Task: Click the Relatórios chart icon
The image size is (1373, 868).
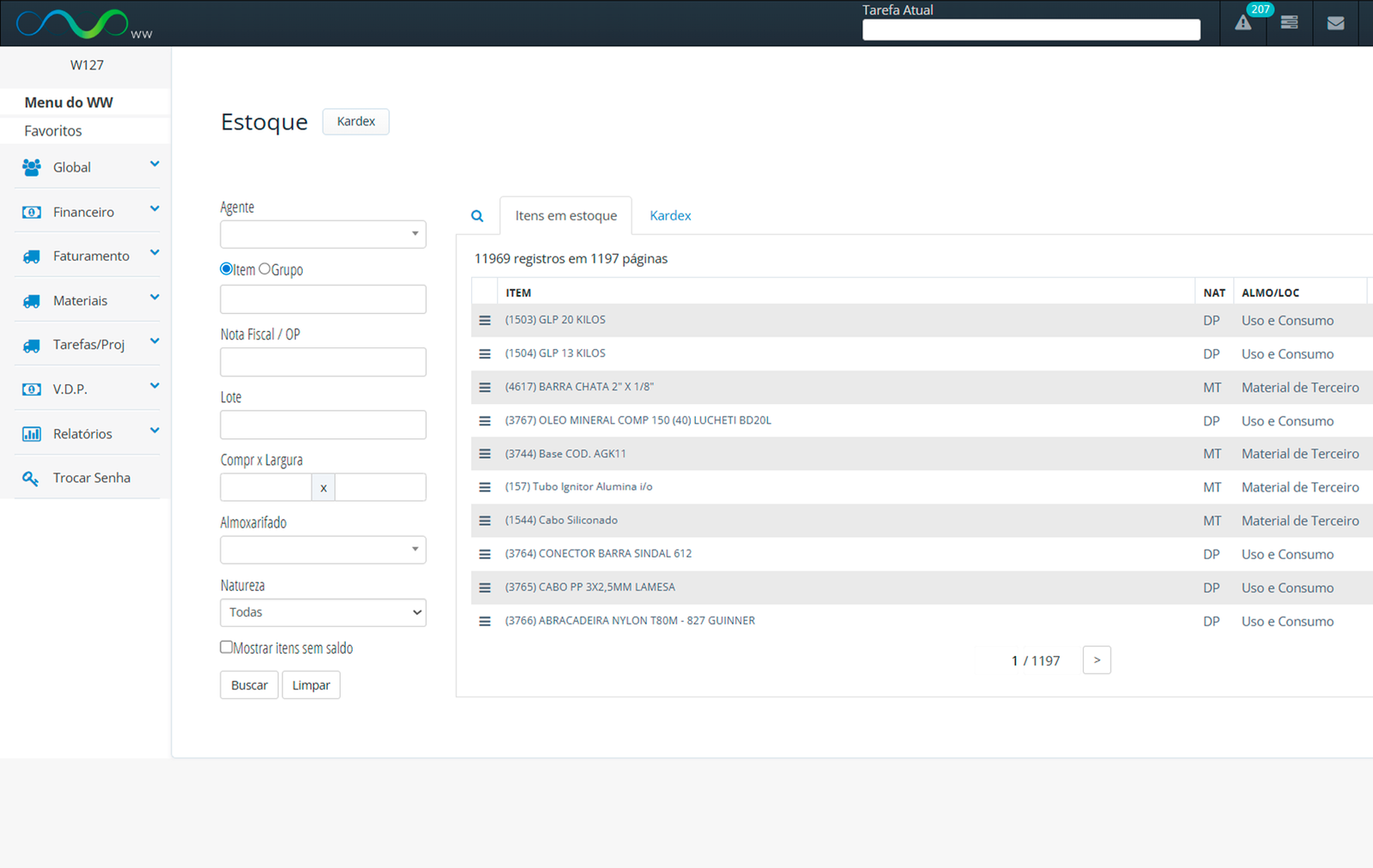Action: pyautogui.click(x=31, y=434)
